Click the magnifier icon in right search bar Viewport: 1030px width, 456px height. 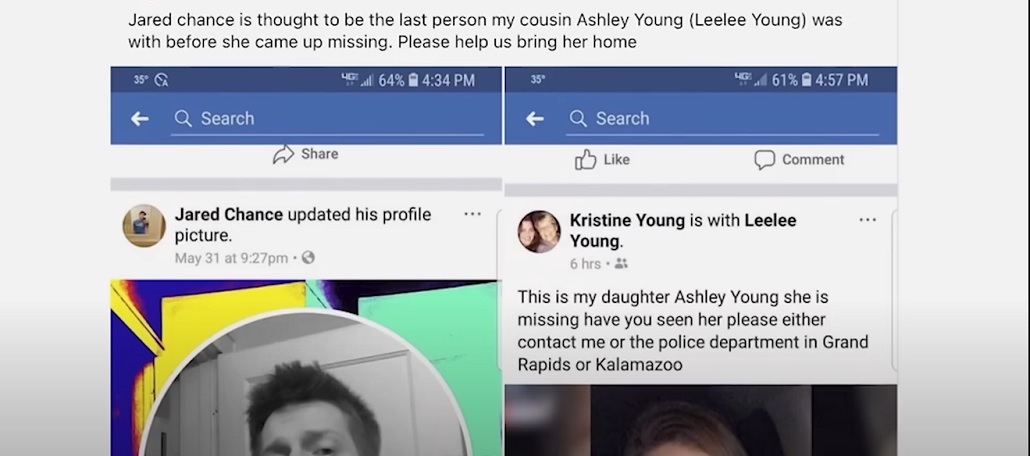pyautogui.click(x=578, y=118)
